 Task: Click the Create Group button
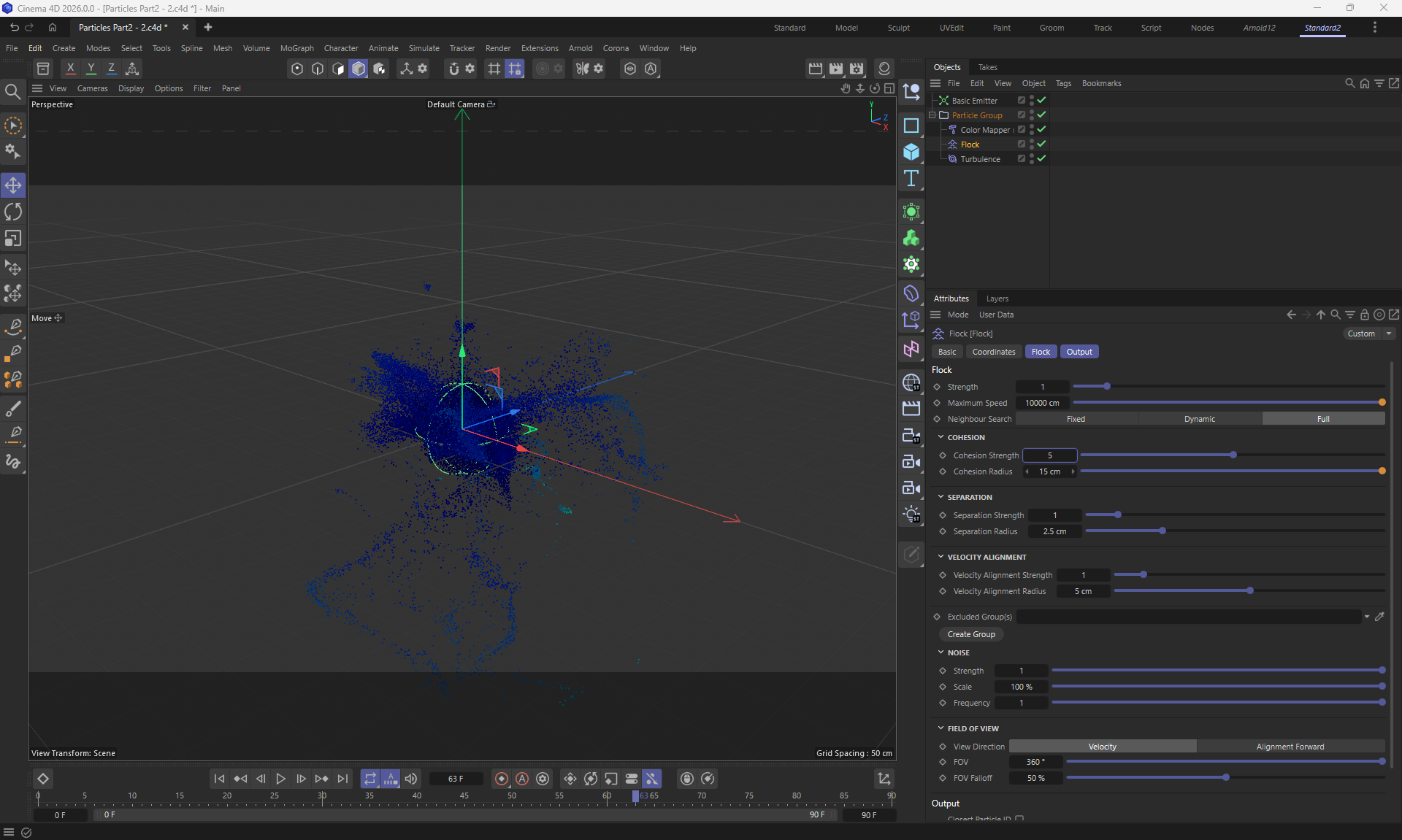971,634
